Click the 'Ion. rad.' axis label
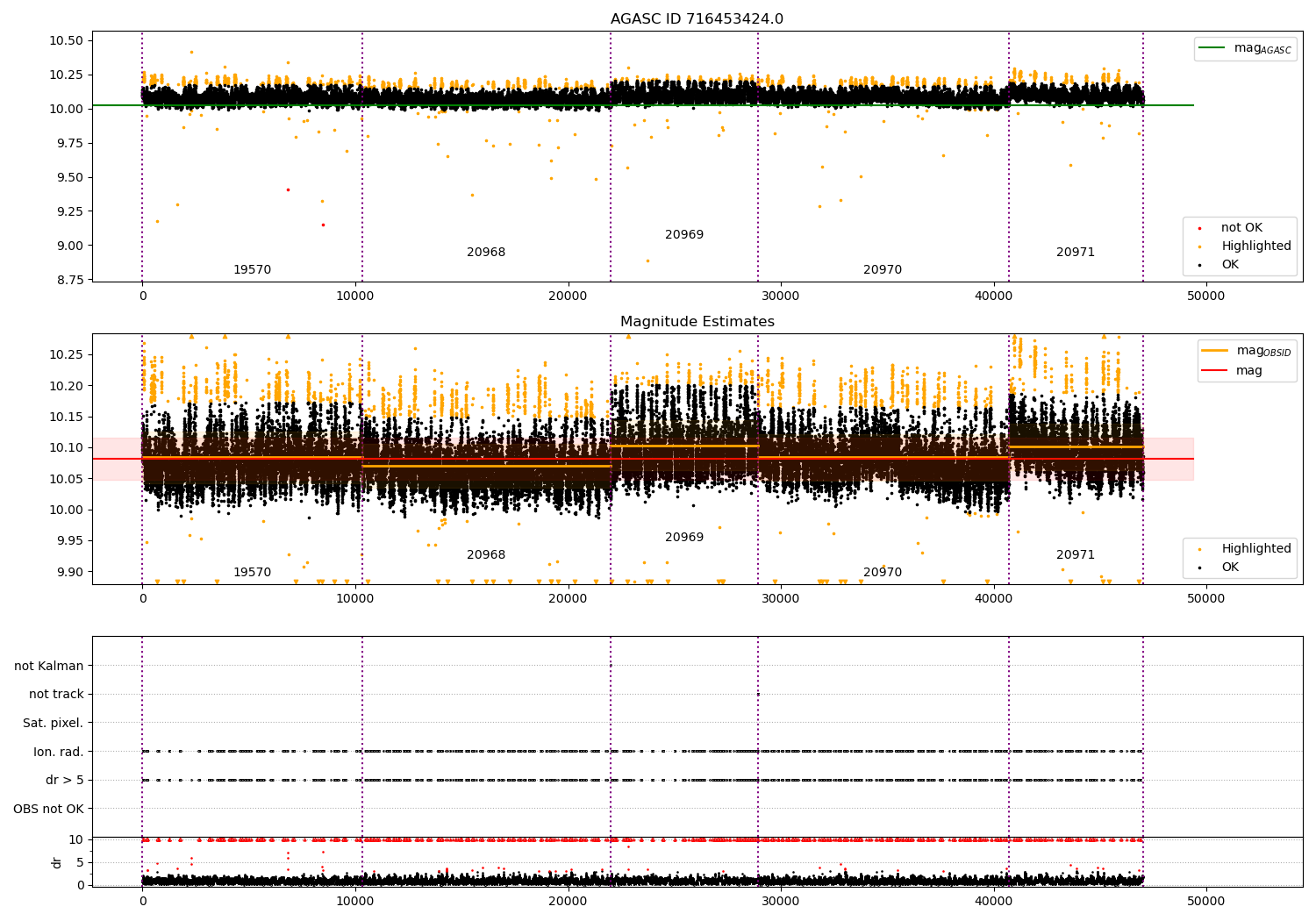 59,753
